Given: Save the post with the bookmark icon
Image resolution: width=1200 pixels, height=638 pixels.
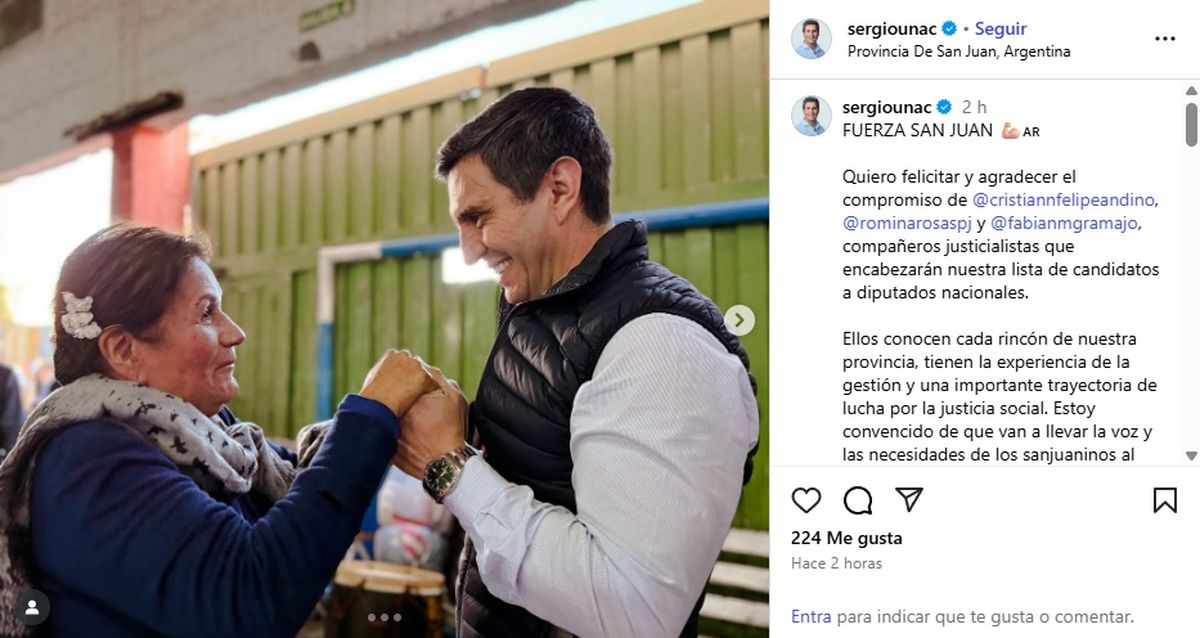Looking at the screenshot, I should tap(1165, 500).
